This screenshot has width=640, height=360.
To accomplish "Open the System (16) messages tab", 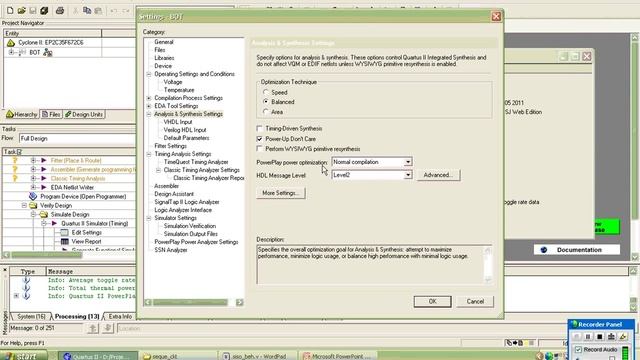I will [31, 316].
